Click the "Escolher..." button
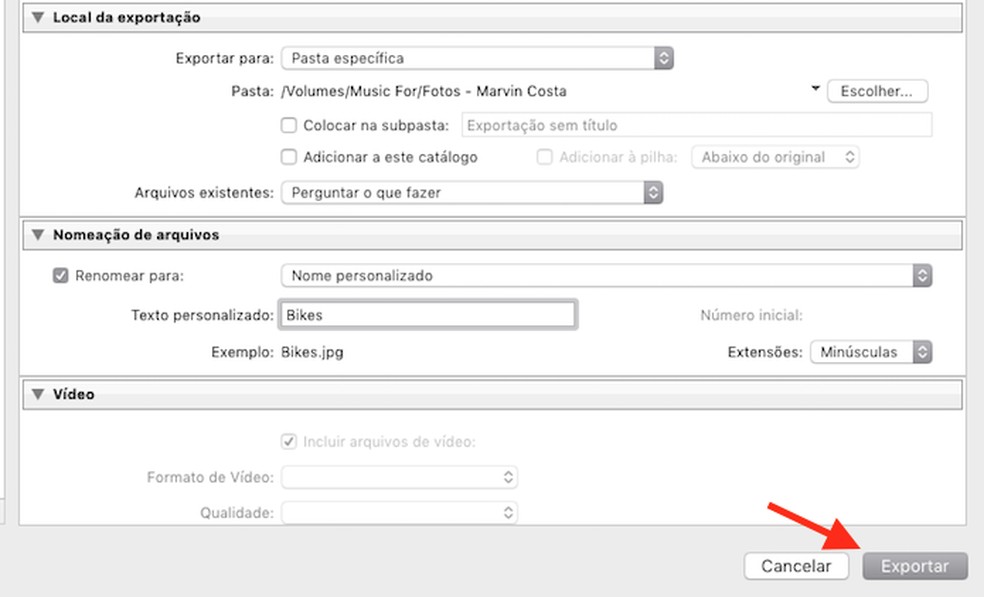 [876, 90]
